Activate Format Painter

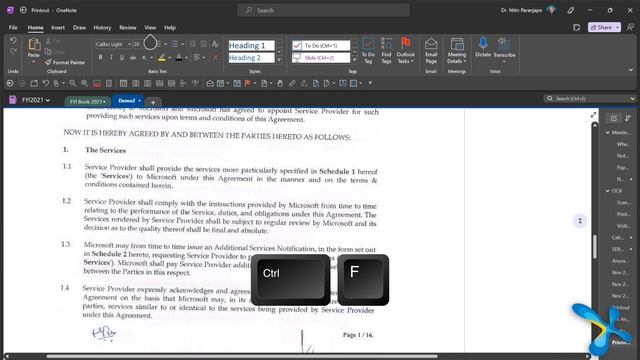point(65,62)
